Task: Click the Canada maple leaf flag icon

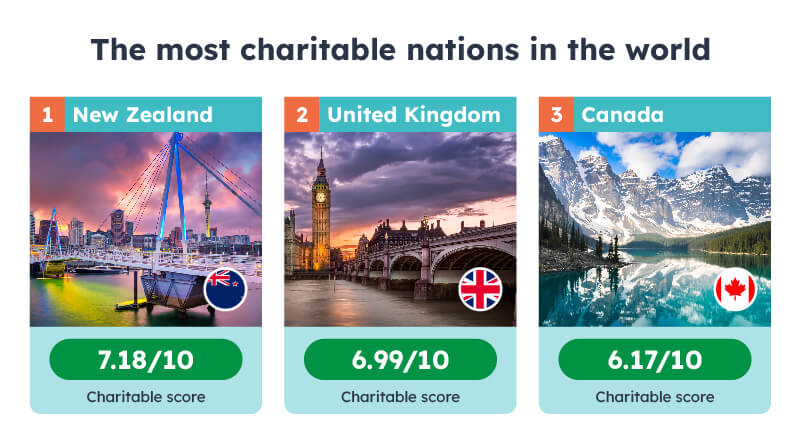Action: point(735,289)
